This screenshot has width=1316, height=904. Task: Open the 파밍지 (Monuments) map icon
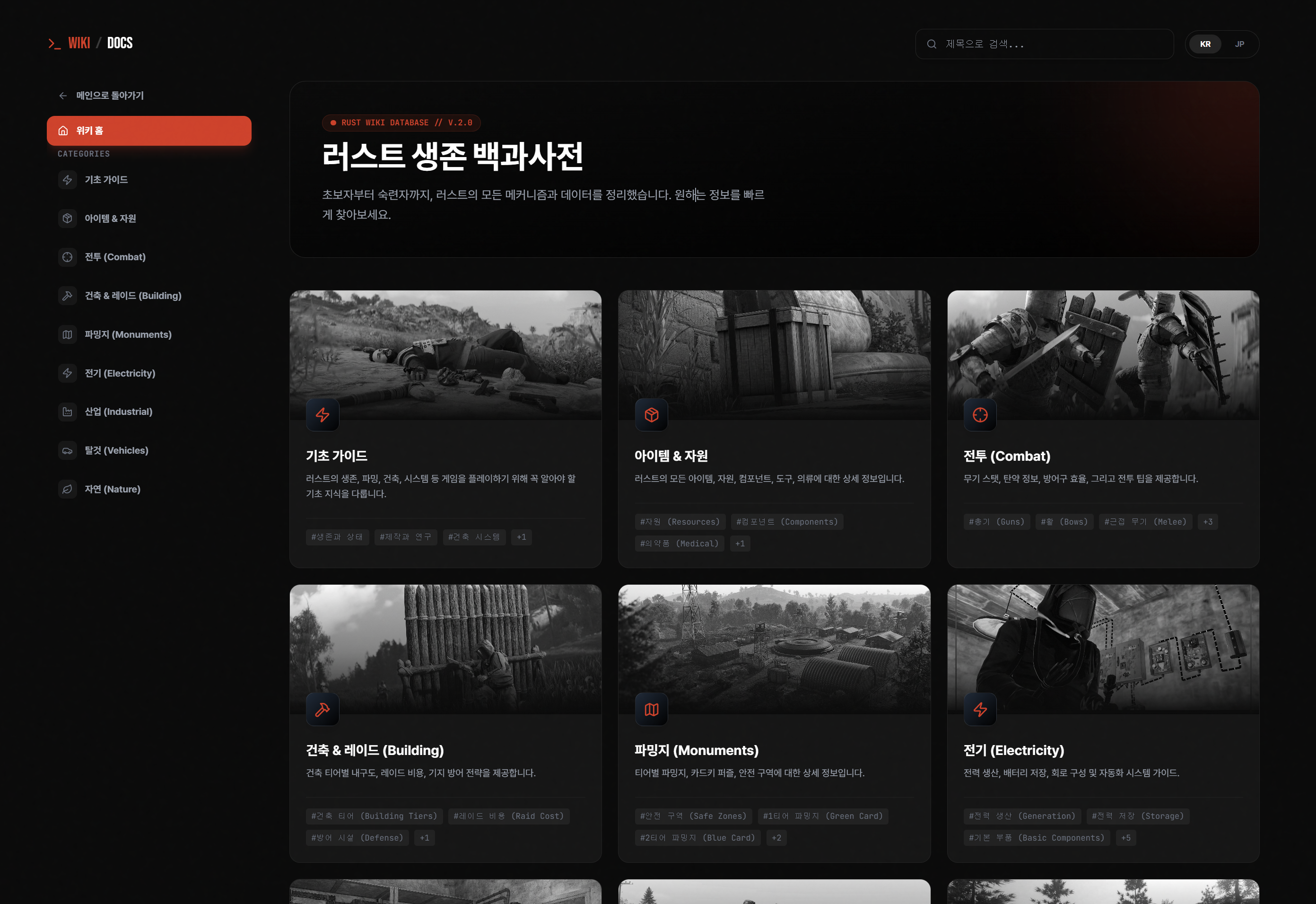coord(68,334)
